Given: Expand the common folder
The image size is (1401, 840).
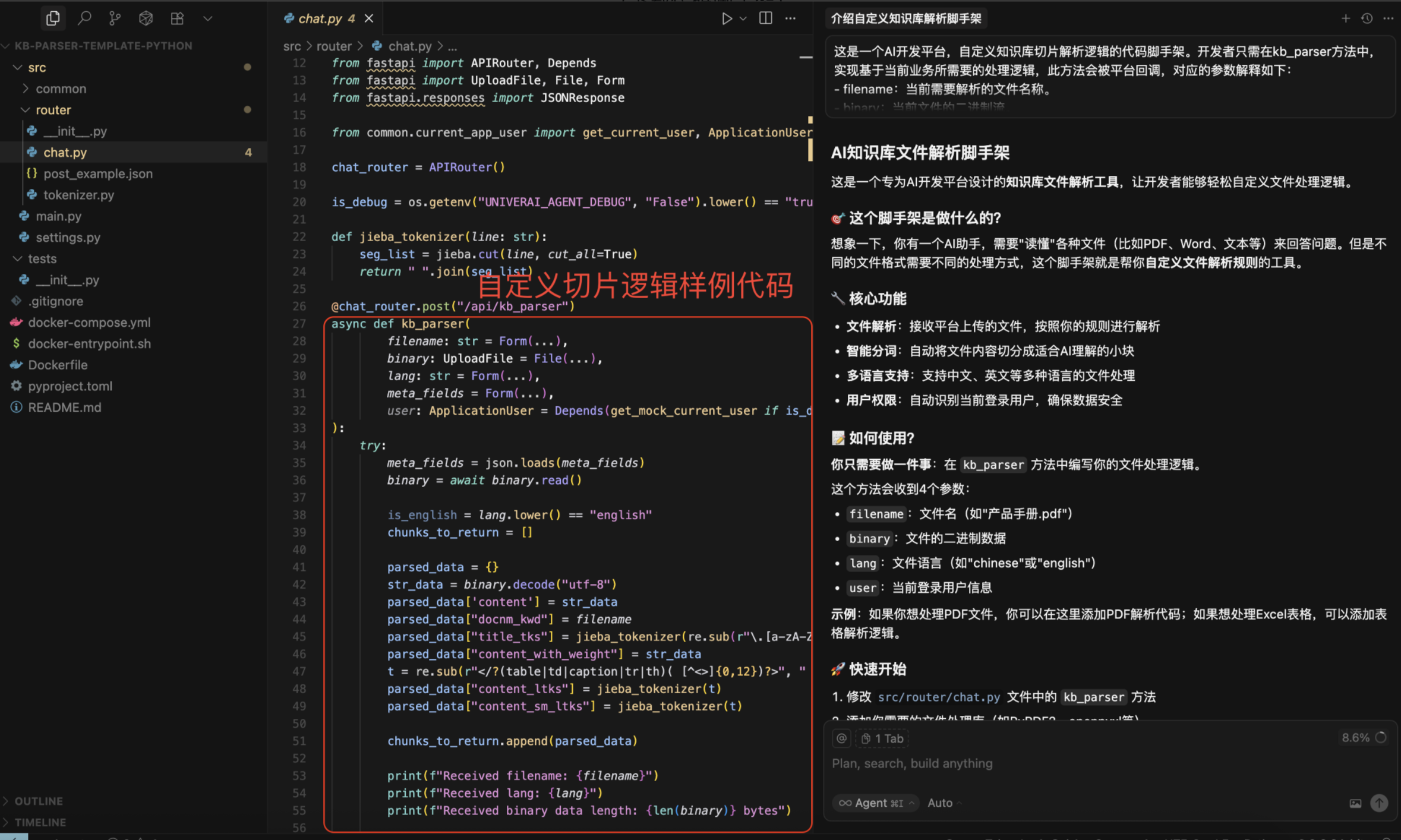Looking at the screenshot, I should (x=61, y=89).
